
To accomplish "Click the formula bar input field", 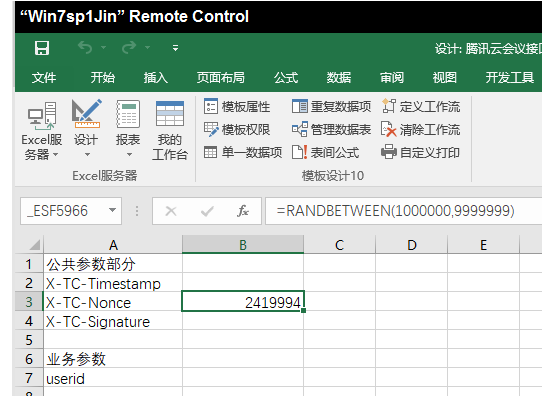I will click(x=403, y=211).
